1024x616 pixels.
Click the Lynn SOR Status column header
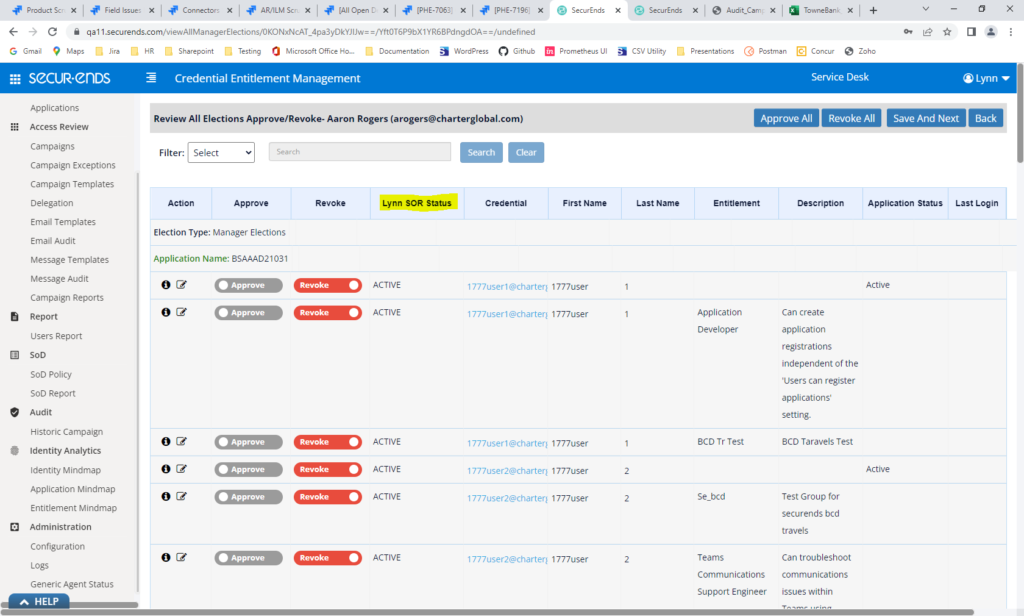[x=417, y=203]
